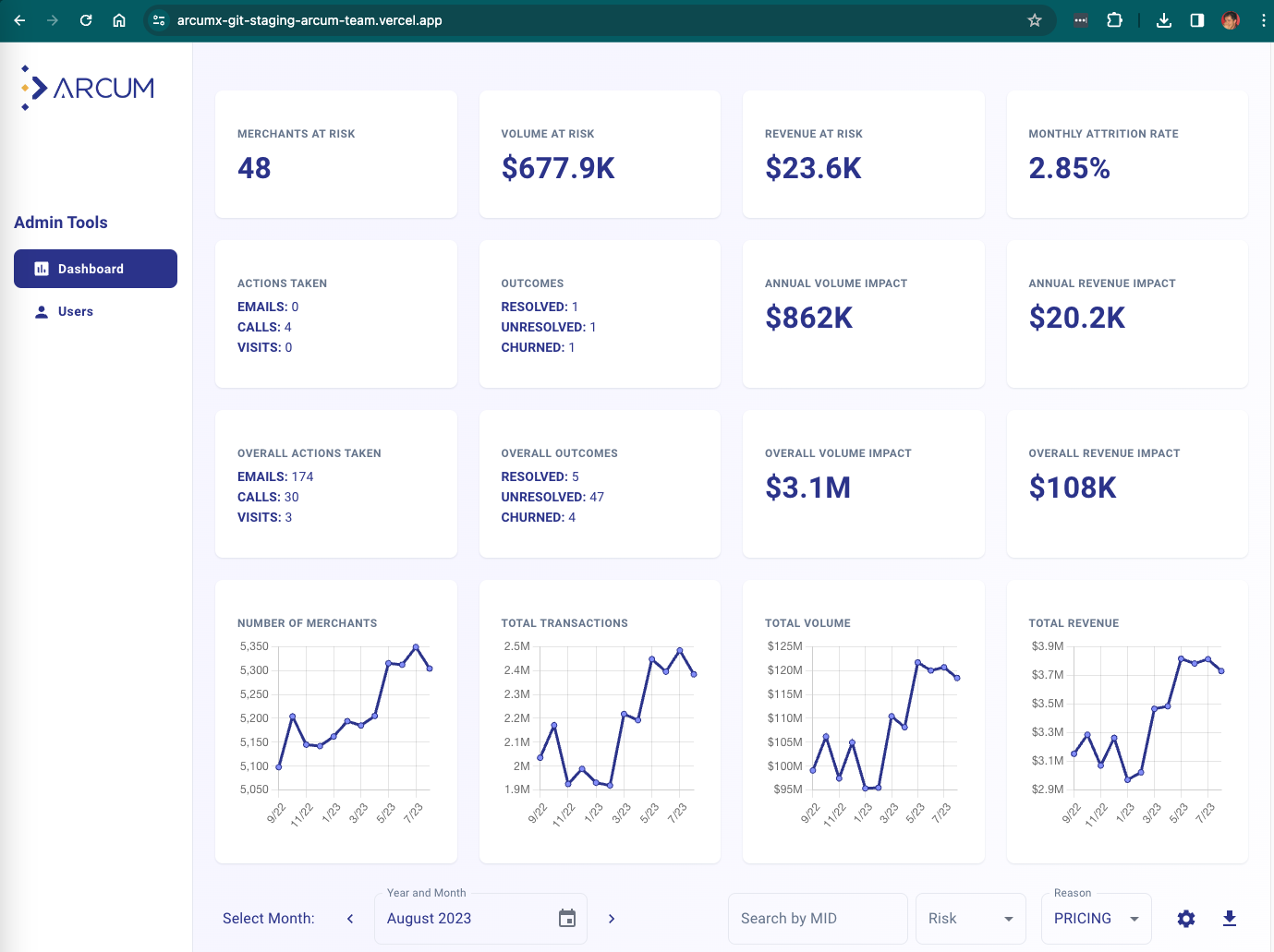
Task: Reload the page with the refresh button
Action: (x=85, y=19)
